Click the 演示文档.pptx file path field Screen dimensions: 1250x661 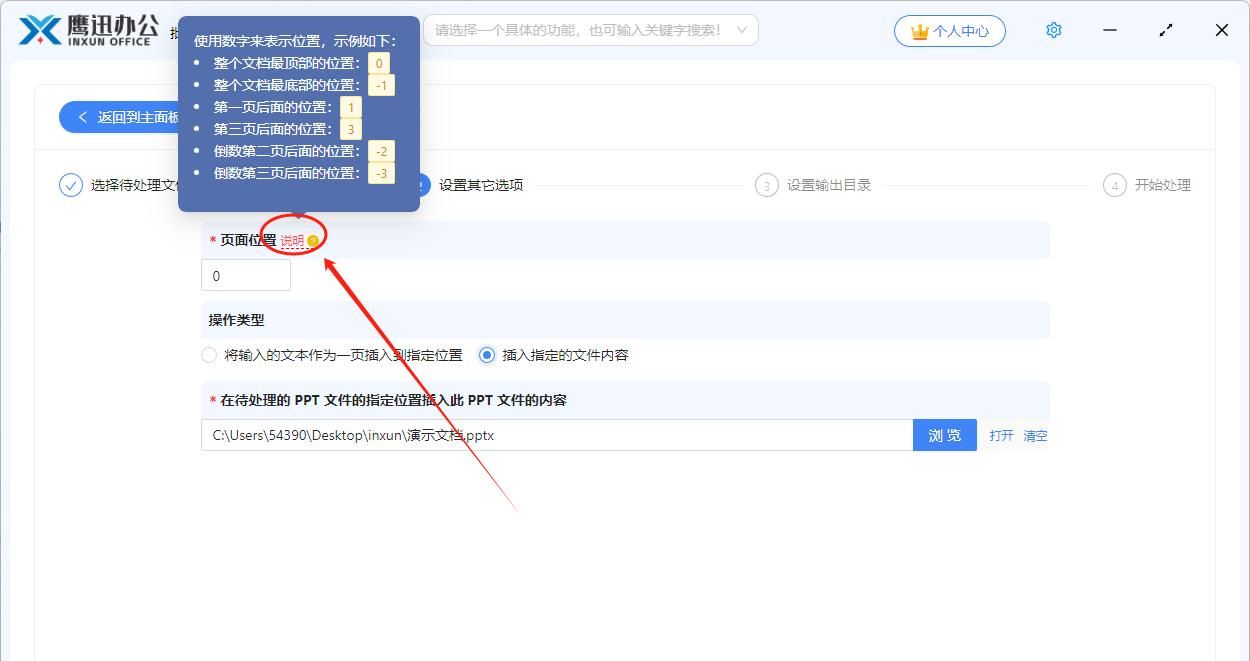pos(556,435)
